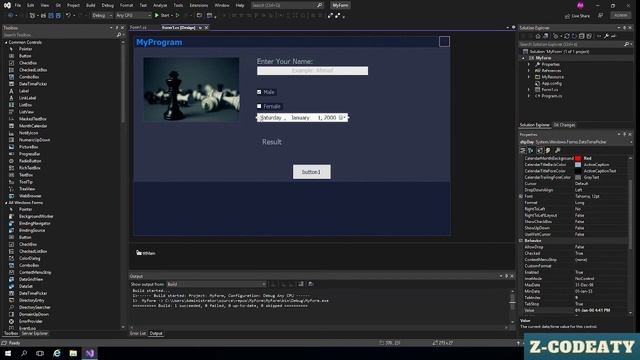Viewport: 640px width, 360px height.
Task: Pin the Toolbox panel with the pushpin
Action: click(x=117, y=28)
